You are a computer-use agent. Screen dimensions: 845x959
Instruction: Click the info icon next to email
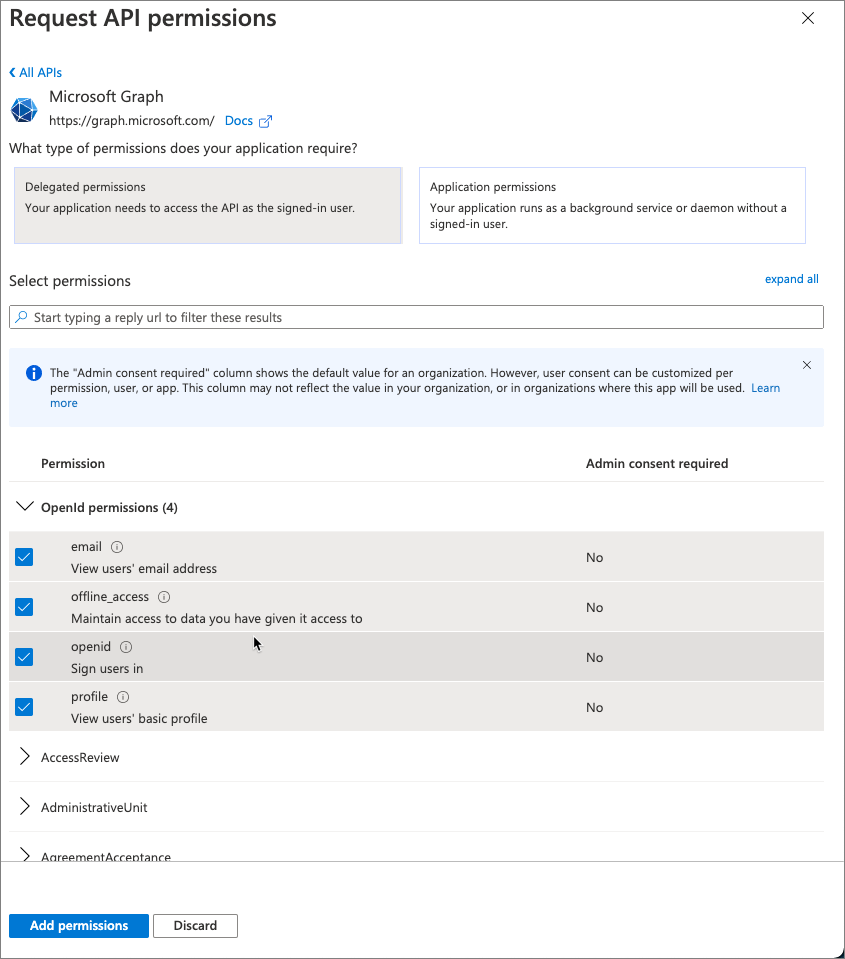pos(117,547)
